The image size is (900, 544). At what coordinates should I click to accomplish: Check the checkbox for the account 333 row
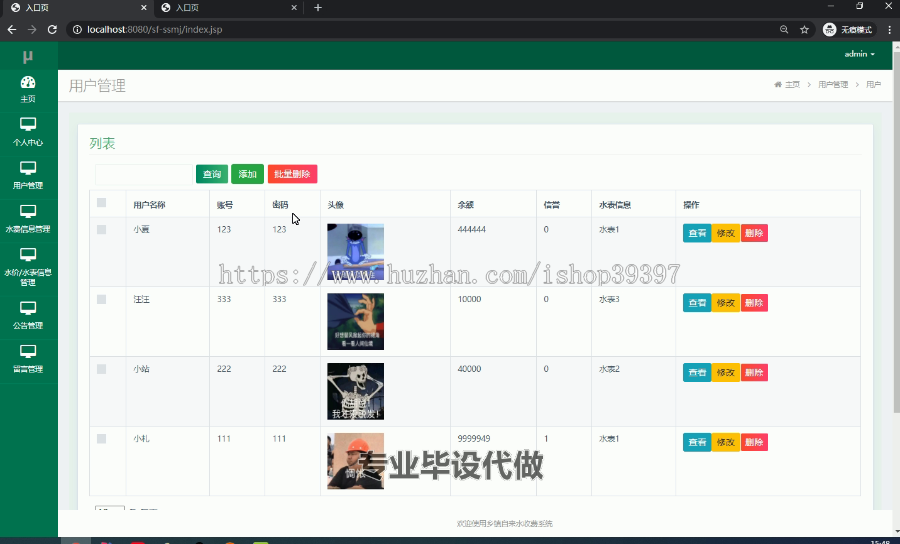click(102, 300)
